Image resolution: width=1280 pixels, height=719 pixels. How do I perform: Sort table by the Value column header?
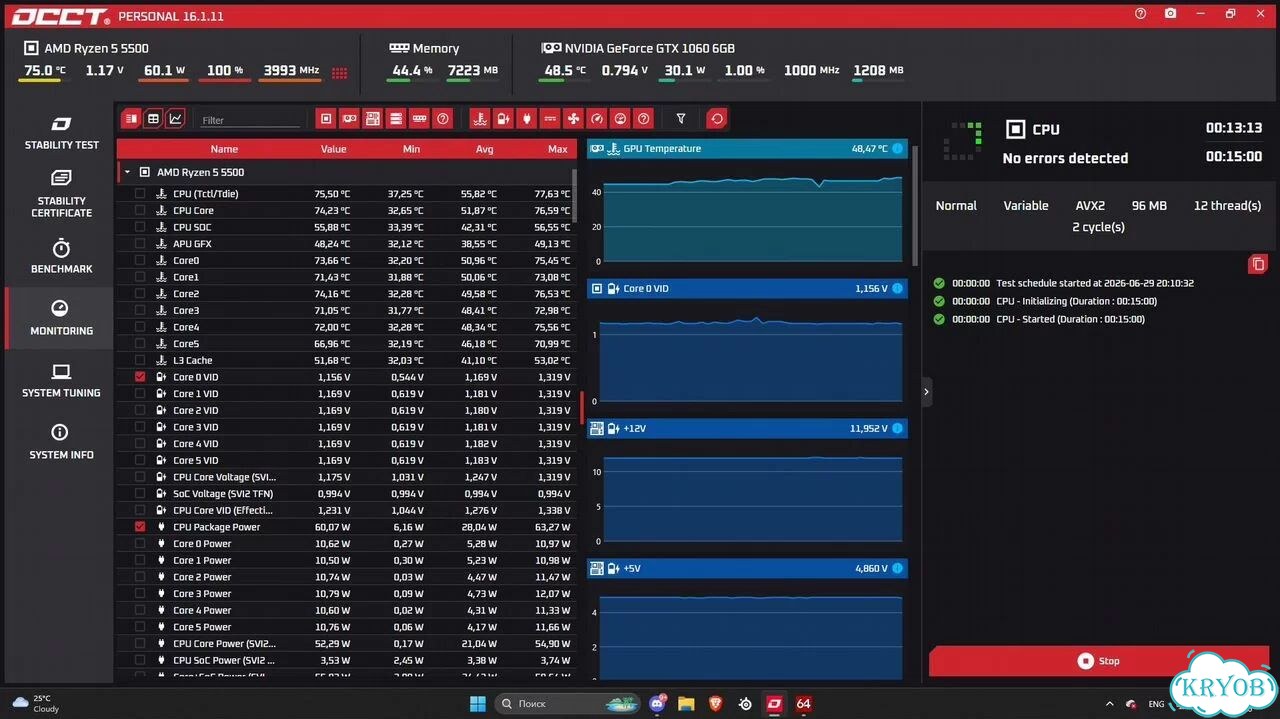coord(333,149)
